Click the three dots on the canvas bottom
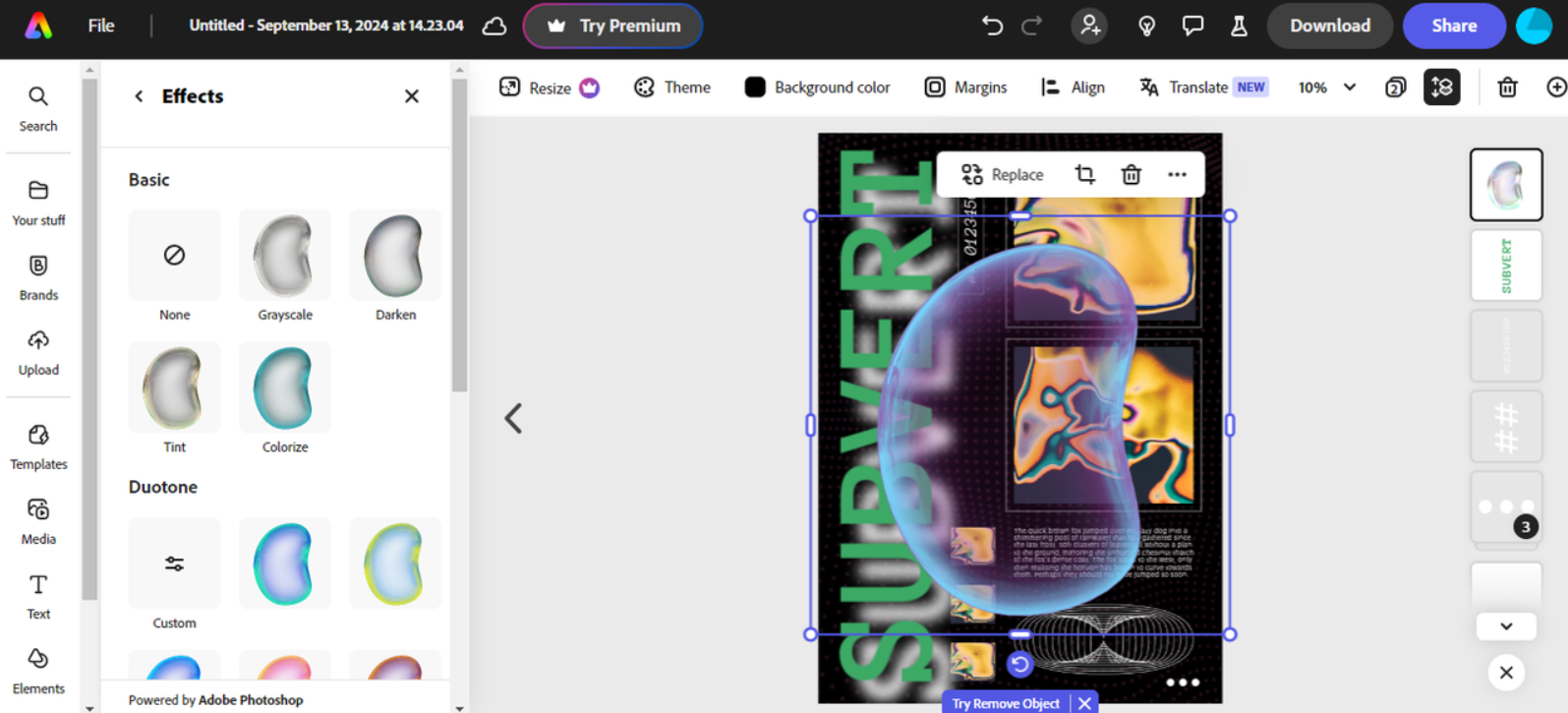Screen dimensions: 1568x713 (x=1183, y=682)
